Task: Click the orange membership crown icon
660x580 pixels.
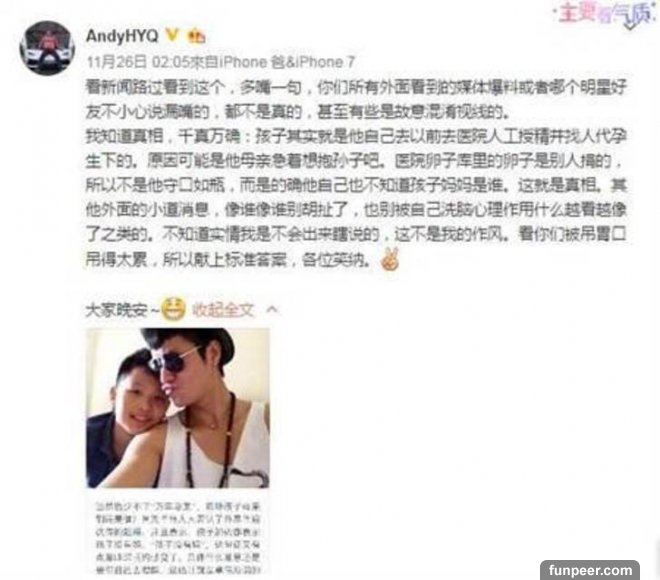Action: click(x=196, y=36)
